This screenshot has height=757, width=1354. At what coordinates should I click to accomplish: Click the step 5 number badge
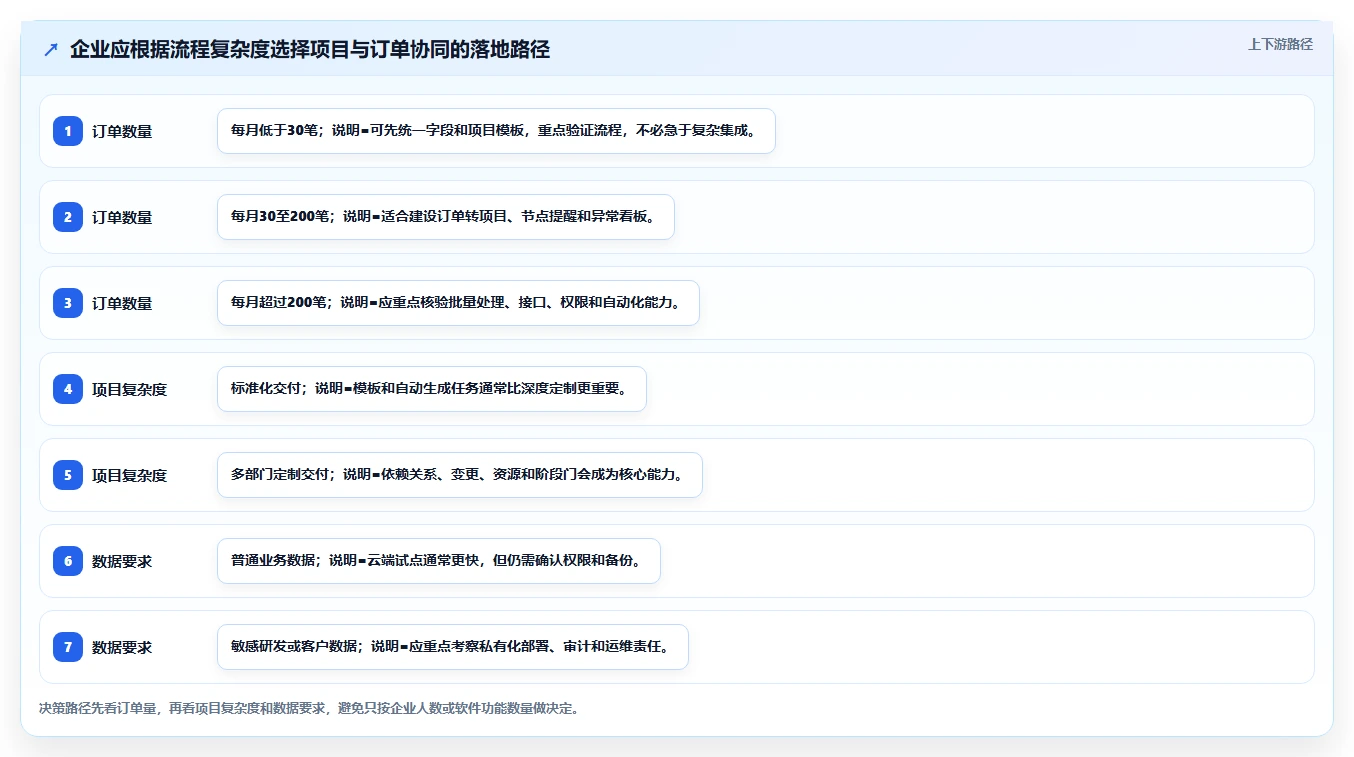(68, 475)
